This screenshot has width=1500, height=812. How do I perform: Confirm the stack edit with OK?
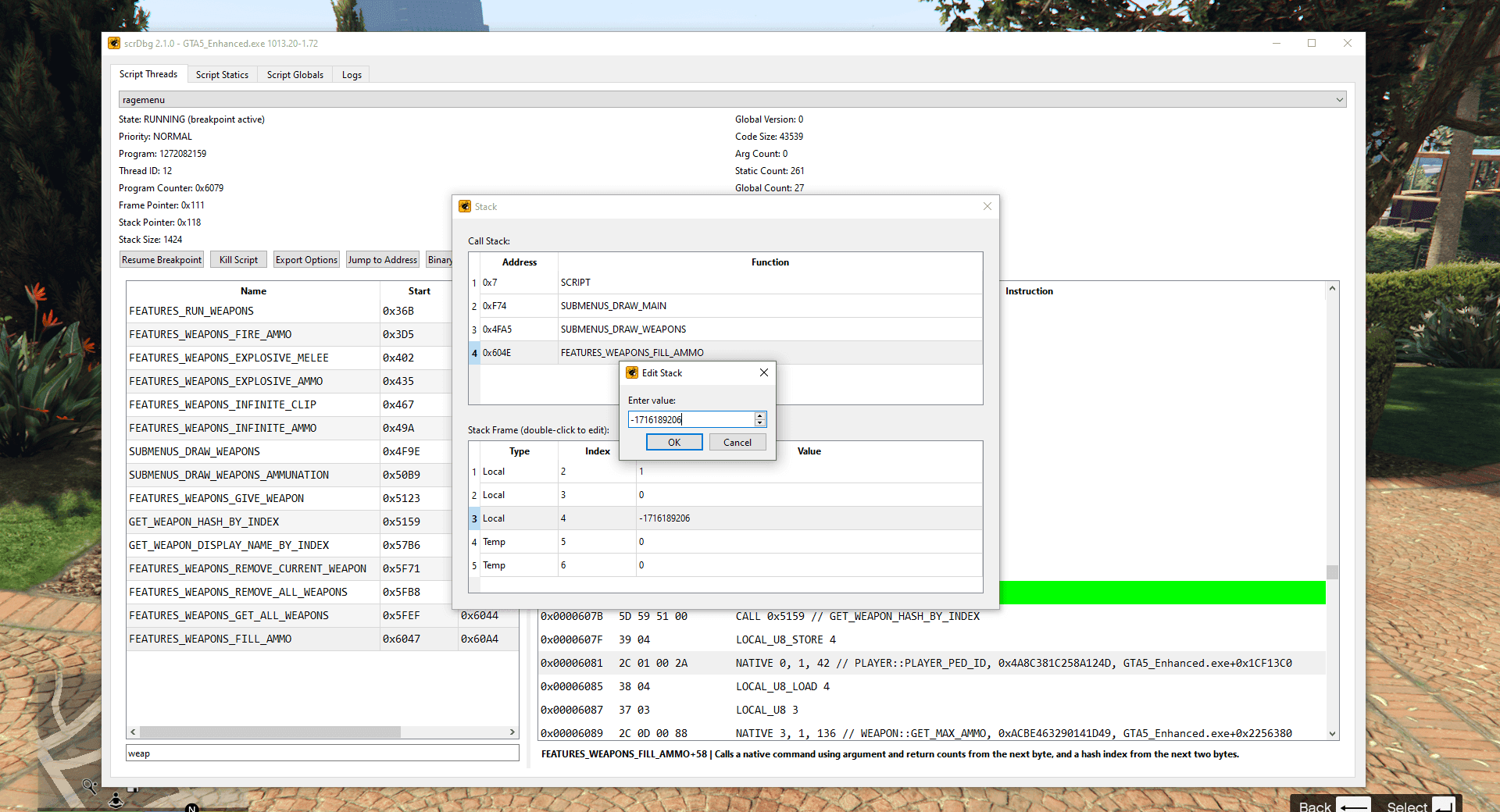click(x=673, y=442)
